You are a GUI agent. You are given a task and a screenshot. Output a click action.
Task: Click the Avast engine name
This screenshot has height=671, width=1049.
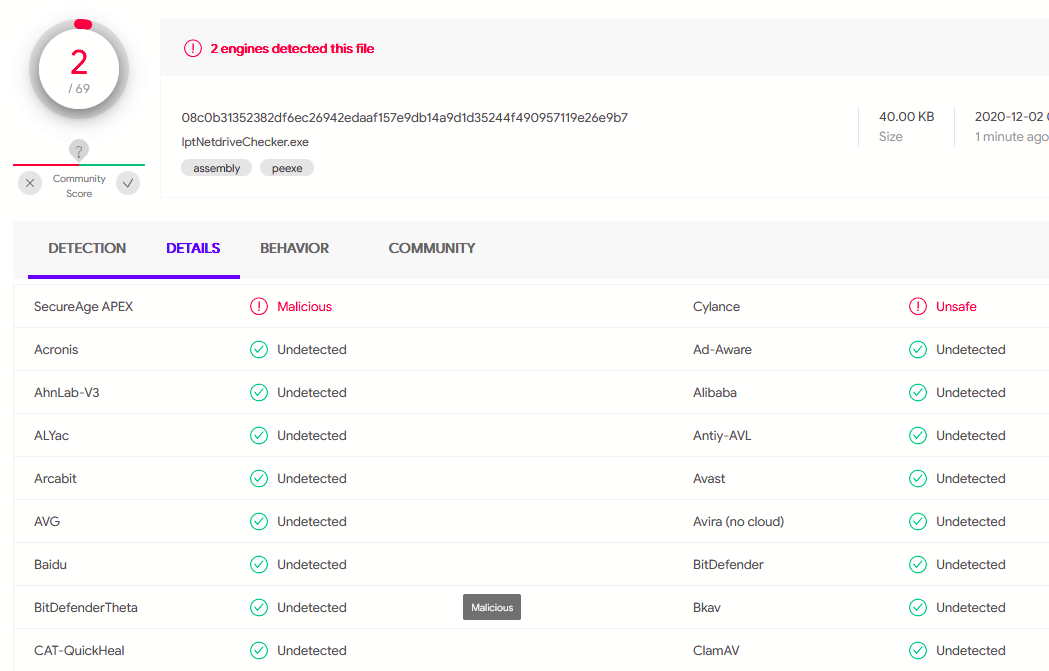(709, 478)
